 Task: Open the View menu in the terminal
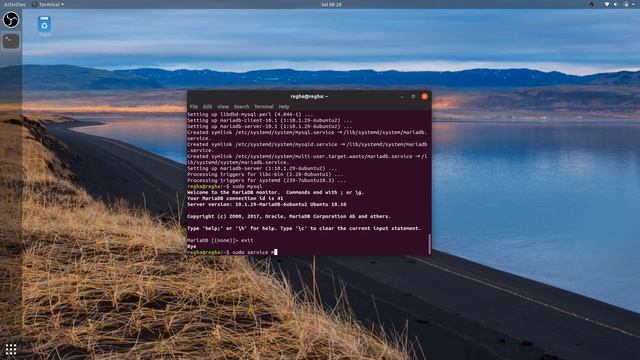(223, 107)
